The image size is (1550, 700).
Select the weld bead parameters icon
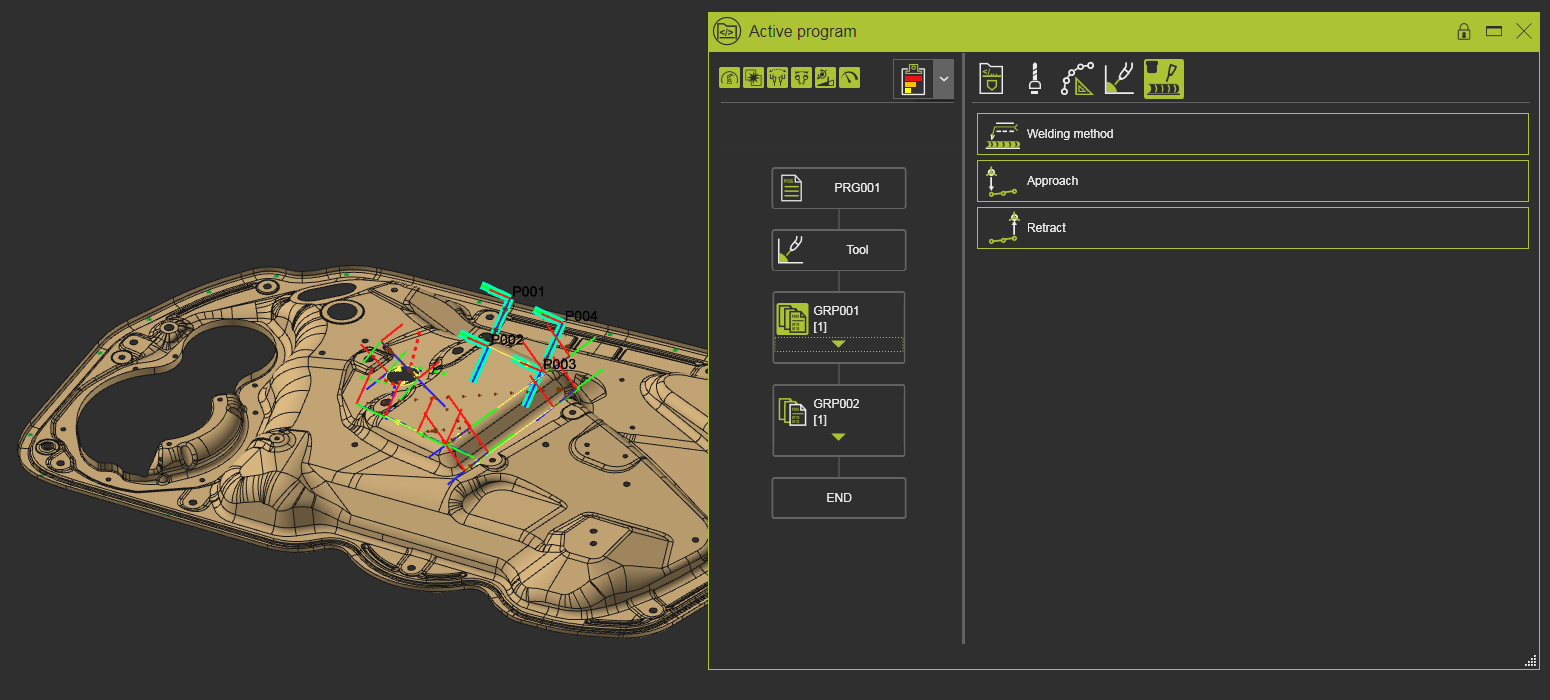pos(1163,78)
